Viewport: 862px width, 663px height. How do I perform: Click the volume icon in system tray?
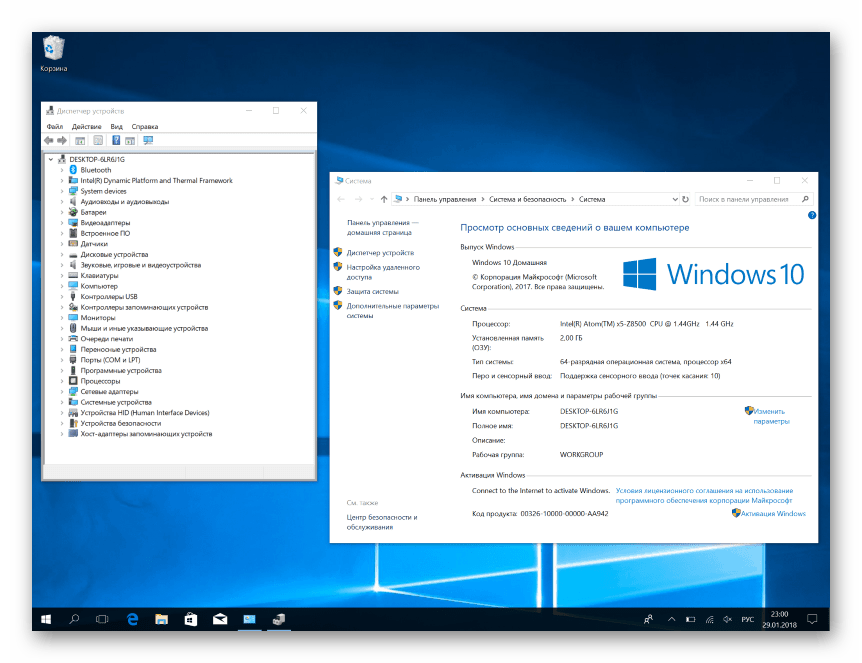click(727, 620)
